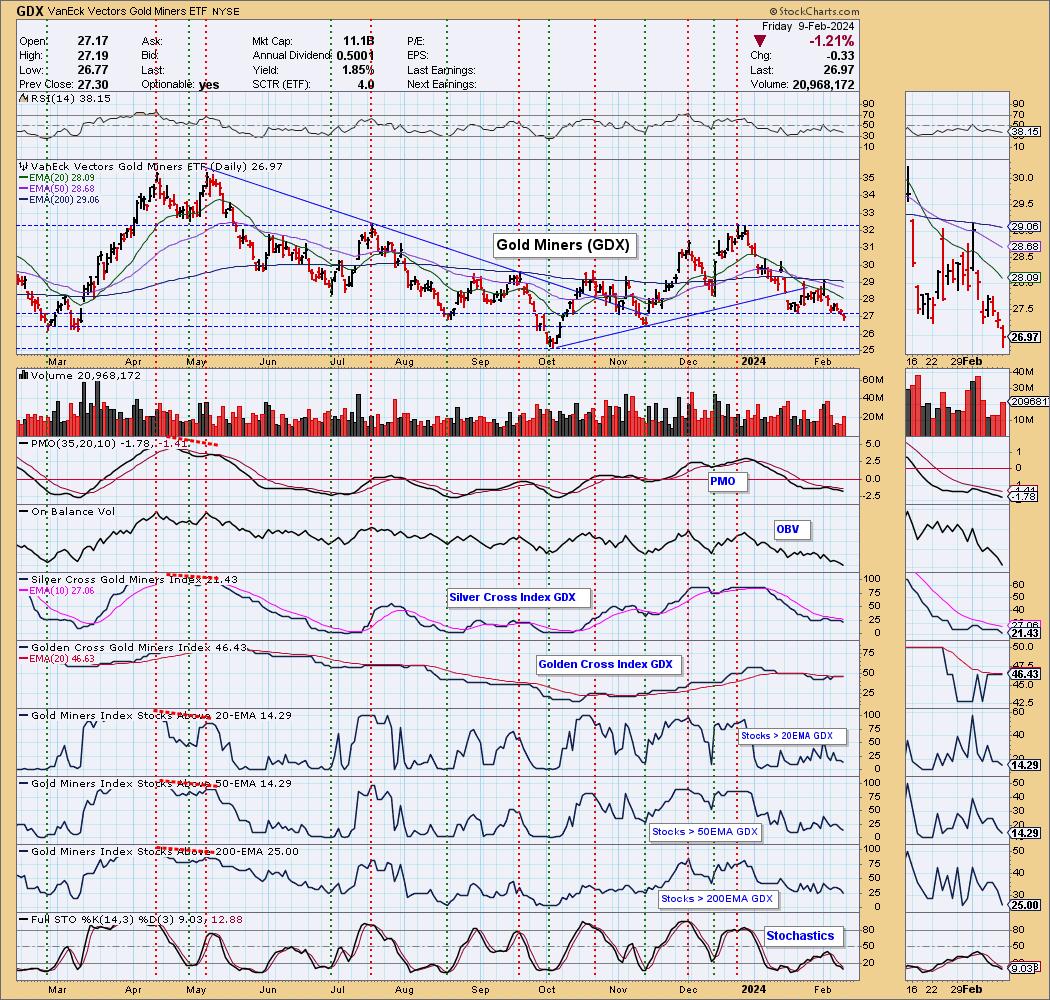Screen dimensions: 1050x1000
Task: Click the line icon beside RSI(14) label
Action: click(24, 98)
